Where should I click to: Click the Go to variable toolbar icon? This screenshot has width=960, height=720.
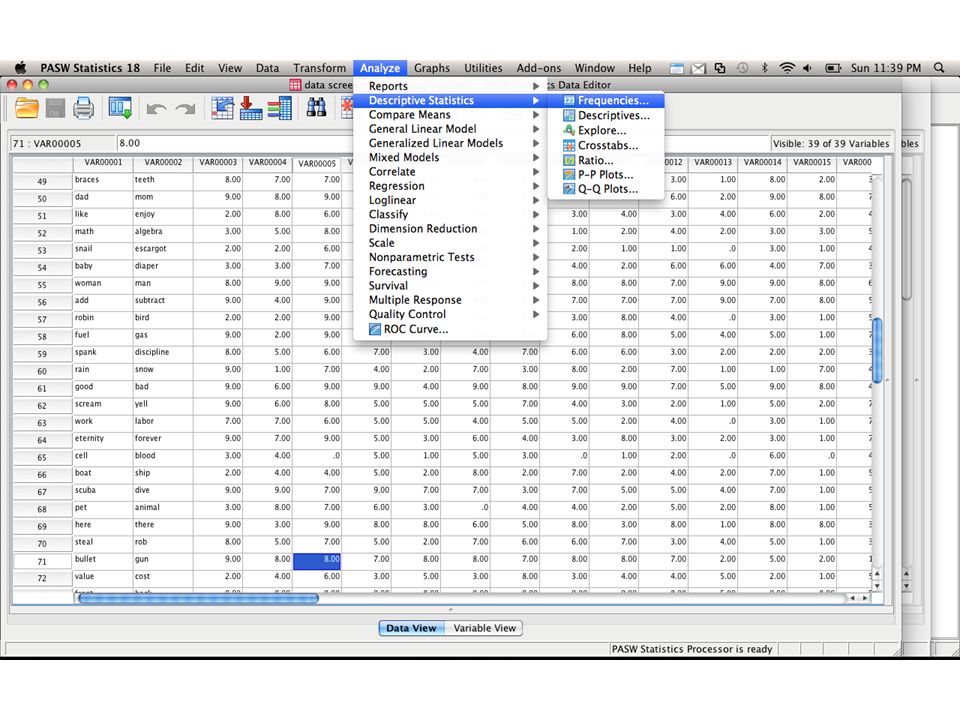coord(251,108)
